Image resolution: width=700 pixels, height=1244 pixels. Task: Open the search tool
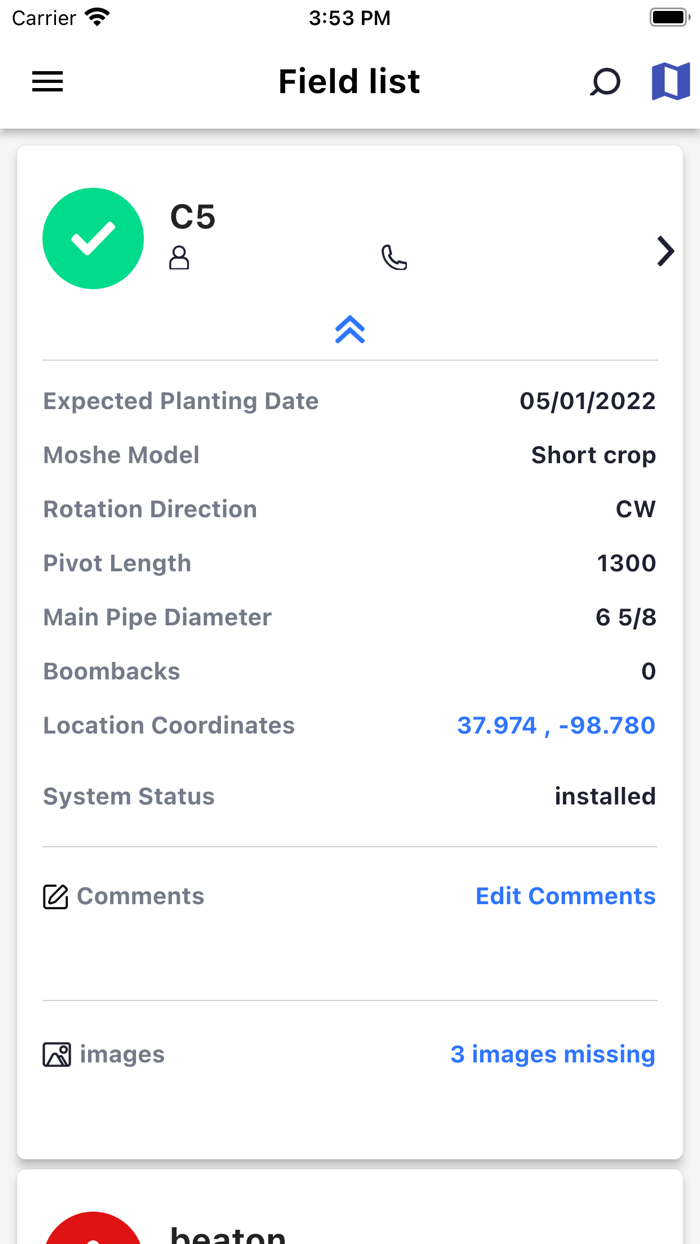[x=605, y=82]
